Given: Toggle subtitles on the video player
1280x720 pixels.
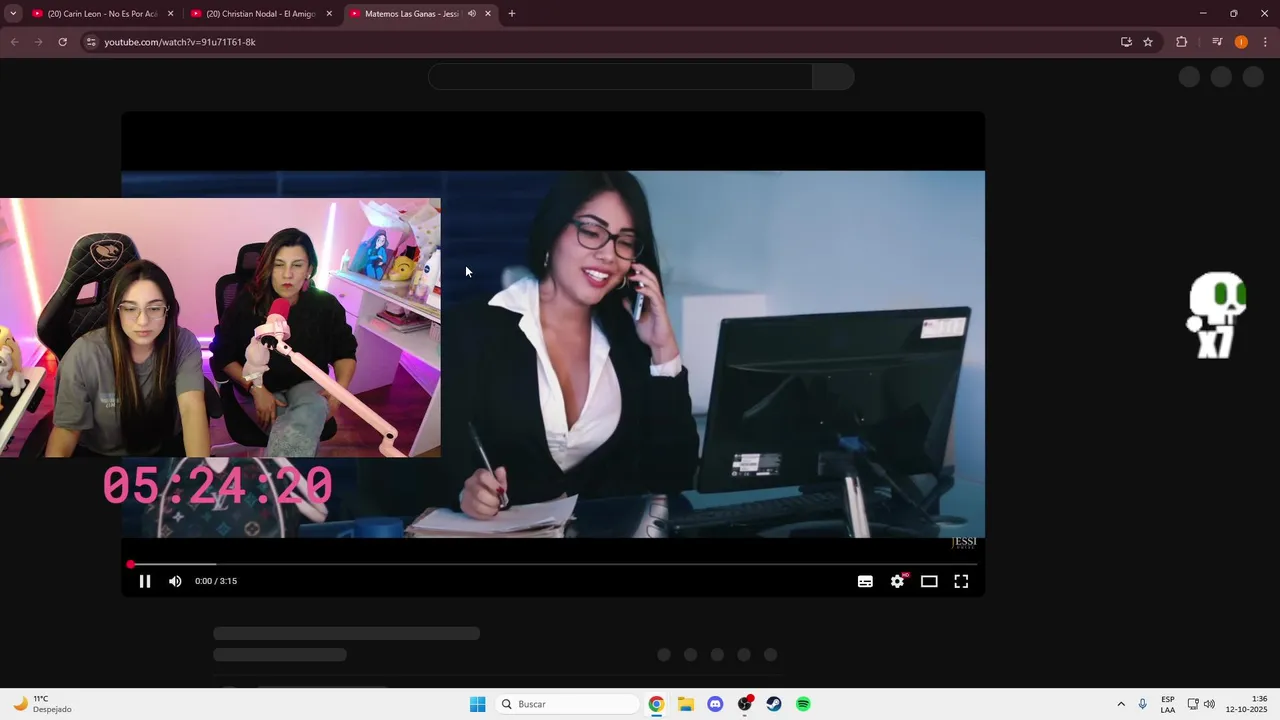Looking at the screenshot, I should (x=865, y=581).
